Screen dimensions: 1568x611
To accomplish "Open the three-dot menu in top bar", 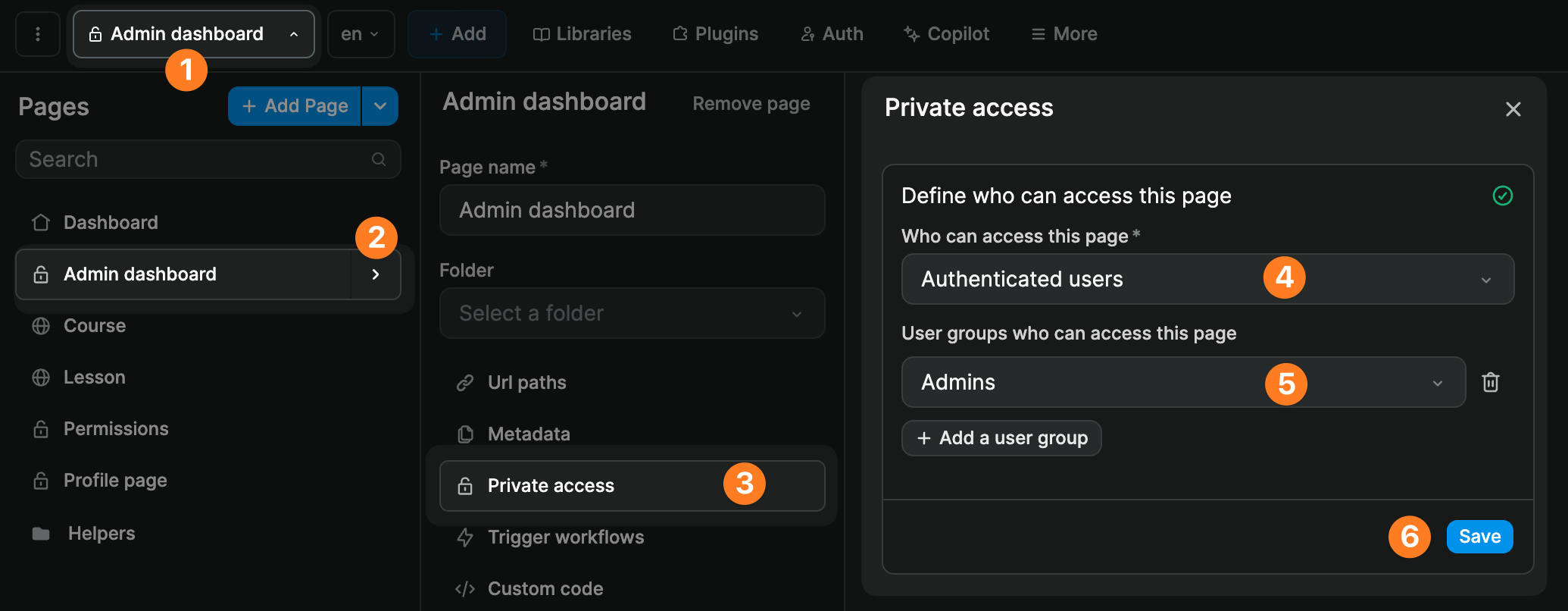I will (38, 34).
